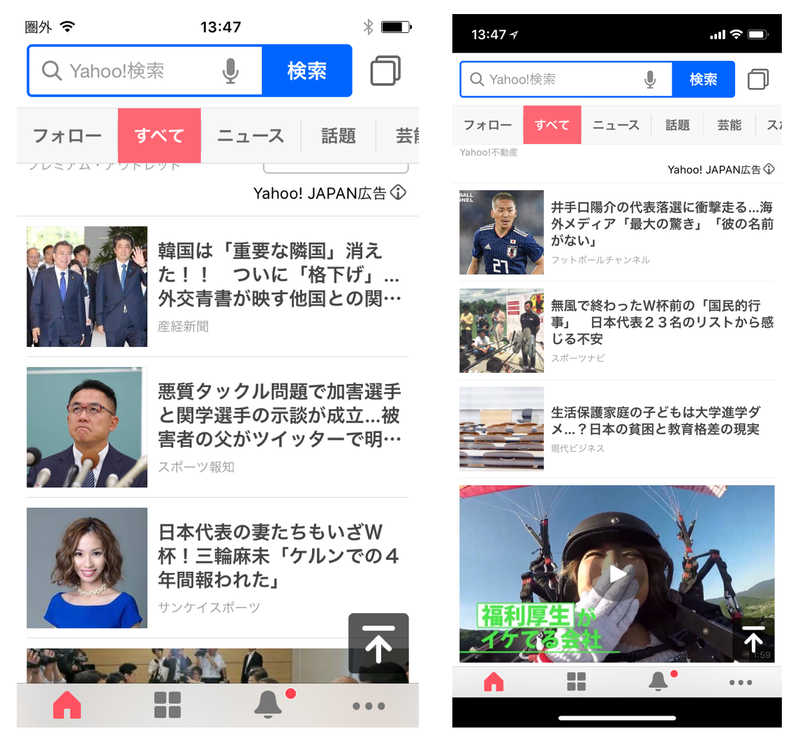Tap the press interview thumbnail on right phone
The width and height of the screenshot is (800, 736).
tap(502, 331)
